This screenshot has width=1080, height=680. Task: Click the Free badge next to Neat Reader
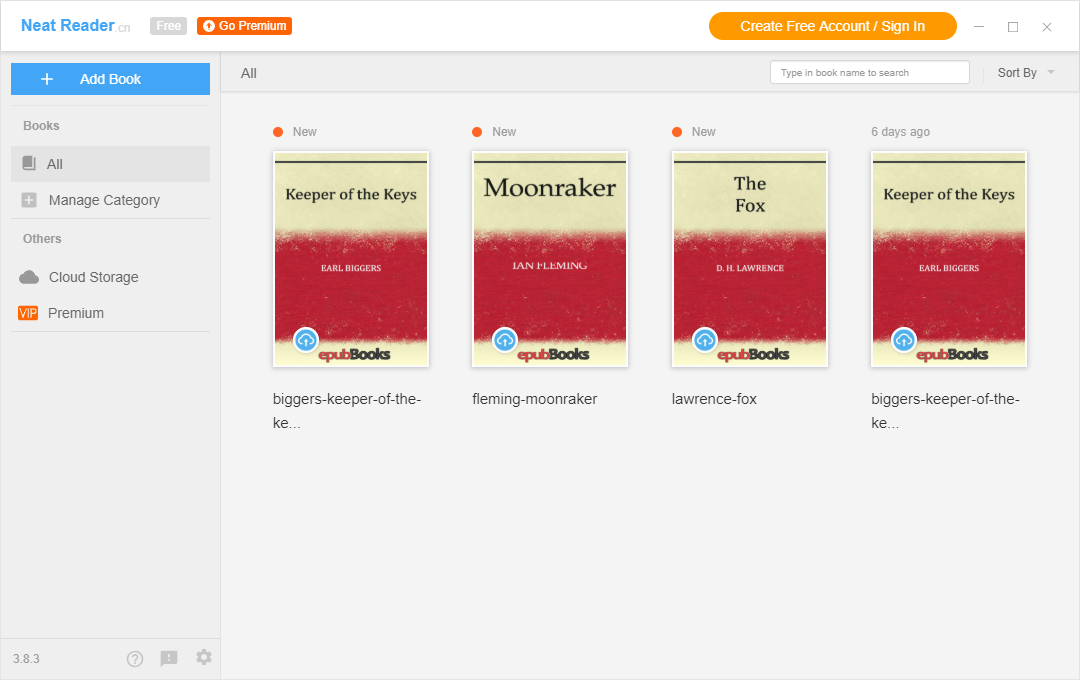click(168, 26)
